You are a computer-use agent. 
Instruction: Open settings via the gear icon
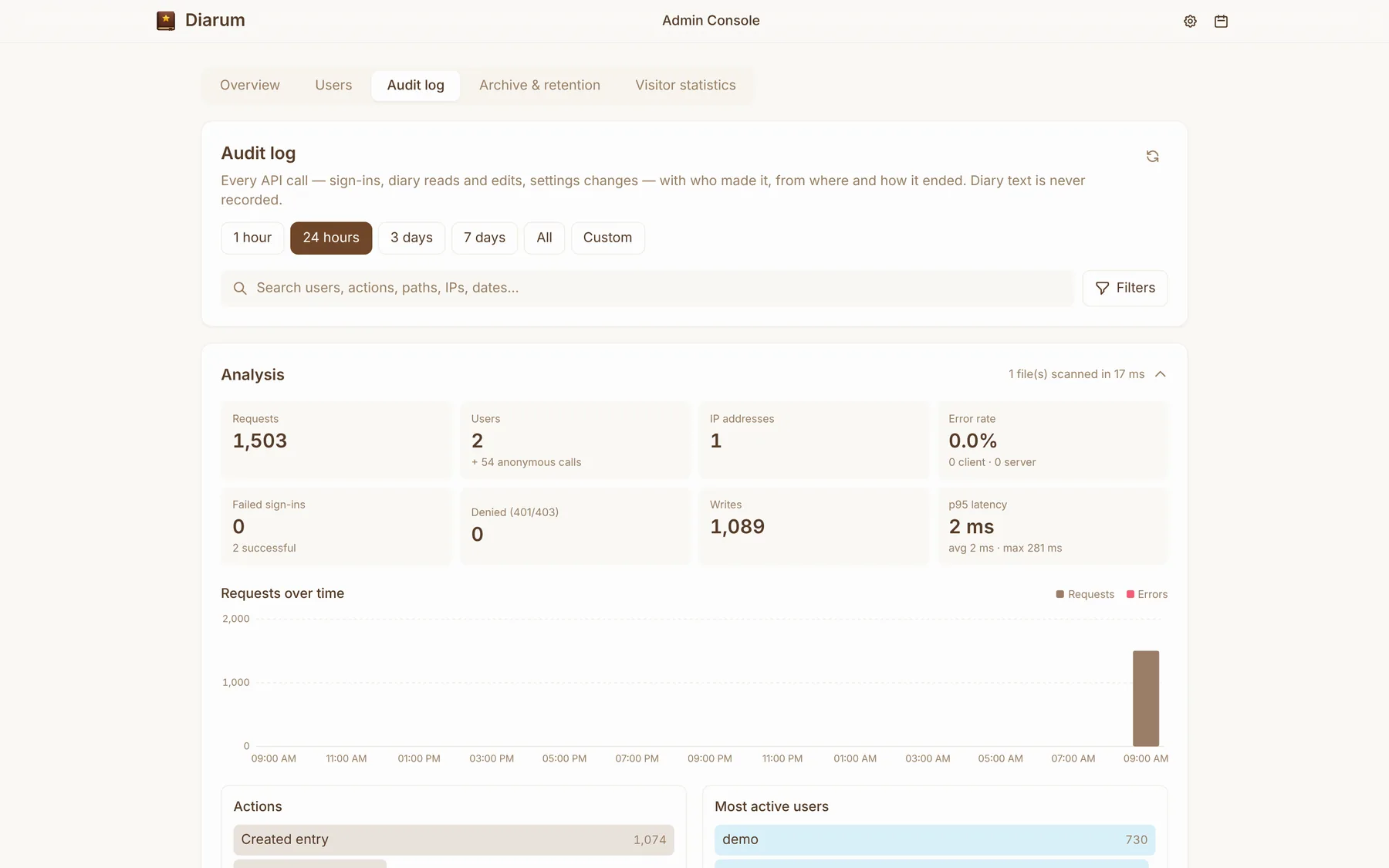click(x=1190, y=22)
